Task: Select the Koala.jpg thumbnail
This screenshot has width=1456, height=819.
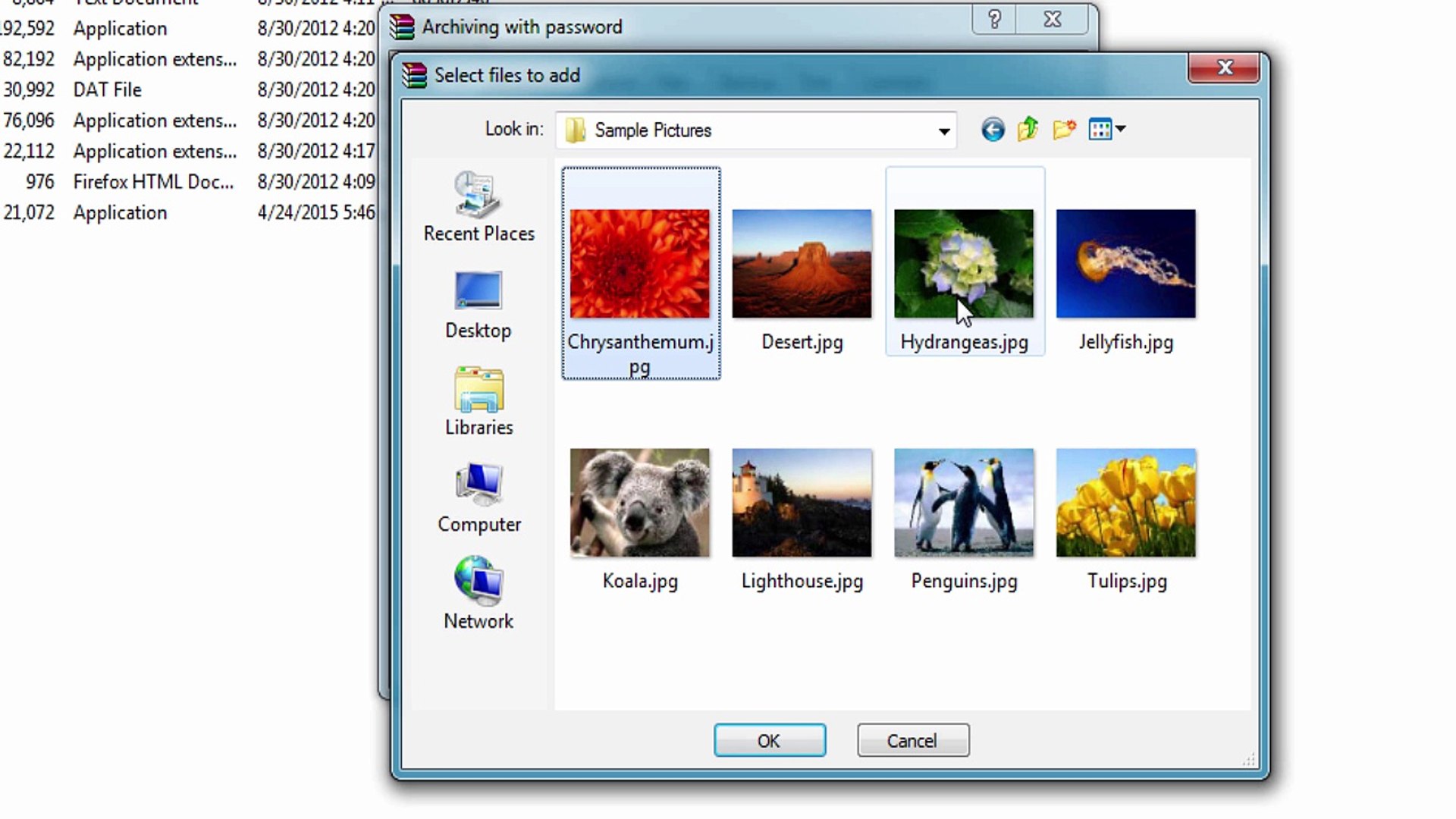Action: coord(639,502)
